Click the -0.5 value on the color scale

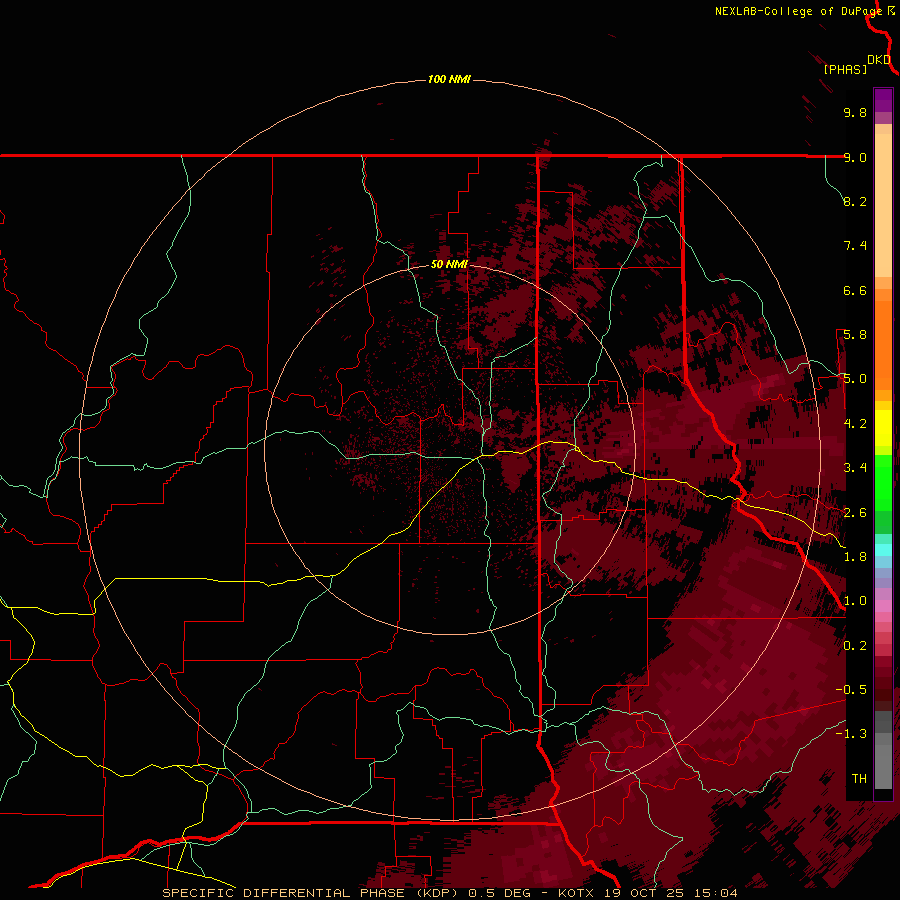click(851, 690)
